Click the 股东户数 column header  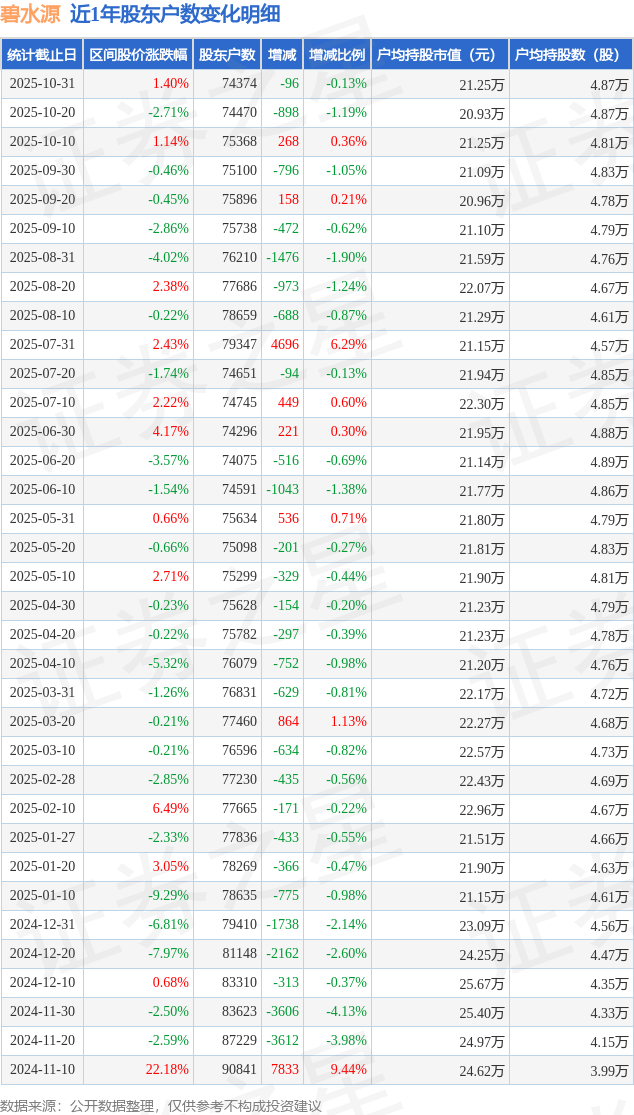[x=226, y=55]
